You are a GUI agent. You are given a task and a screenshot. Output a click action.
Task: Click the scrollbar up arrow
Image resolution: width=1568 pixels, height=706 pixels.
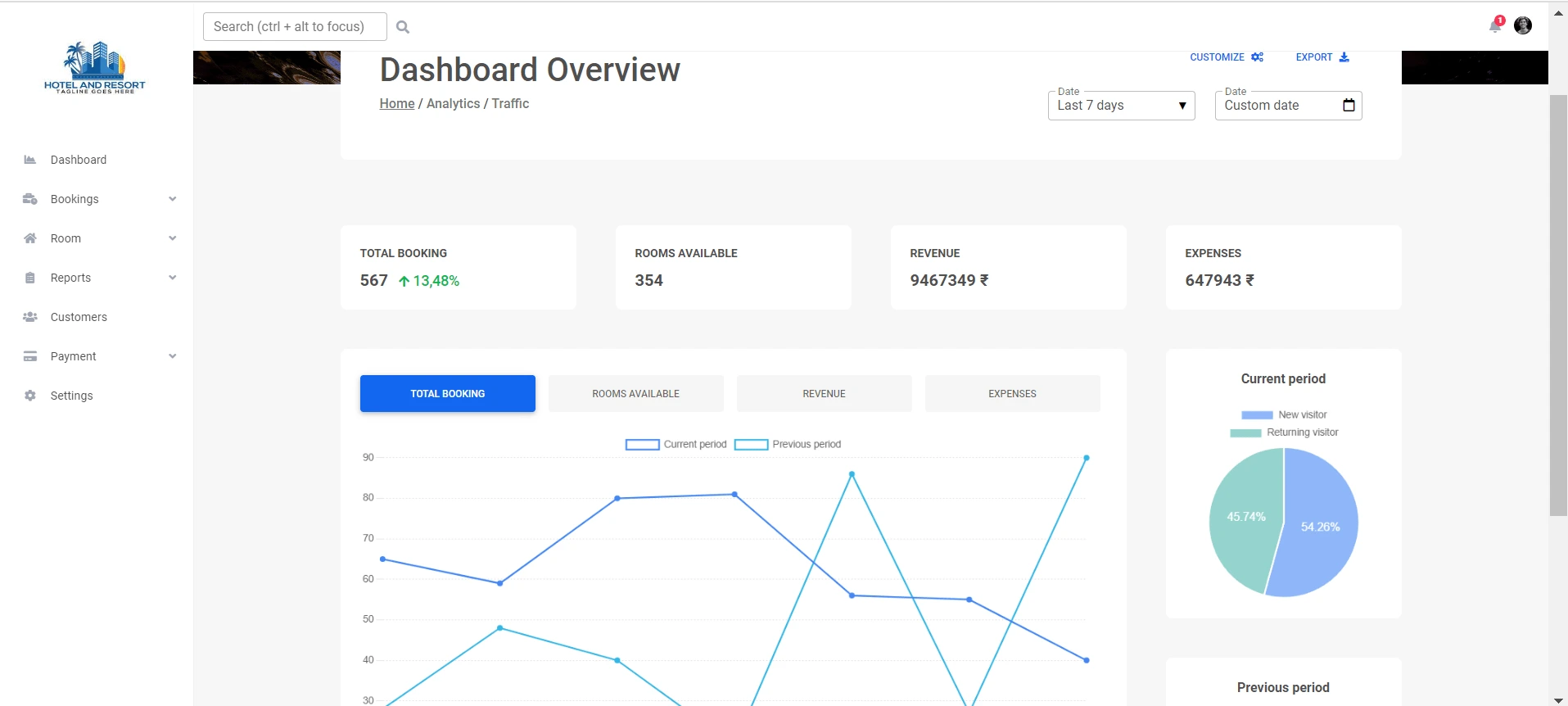[x=1558, y=13]
